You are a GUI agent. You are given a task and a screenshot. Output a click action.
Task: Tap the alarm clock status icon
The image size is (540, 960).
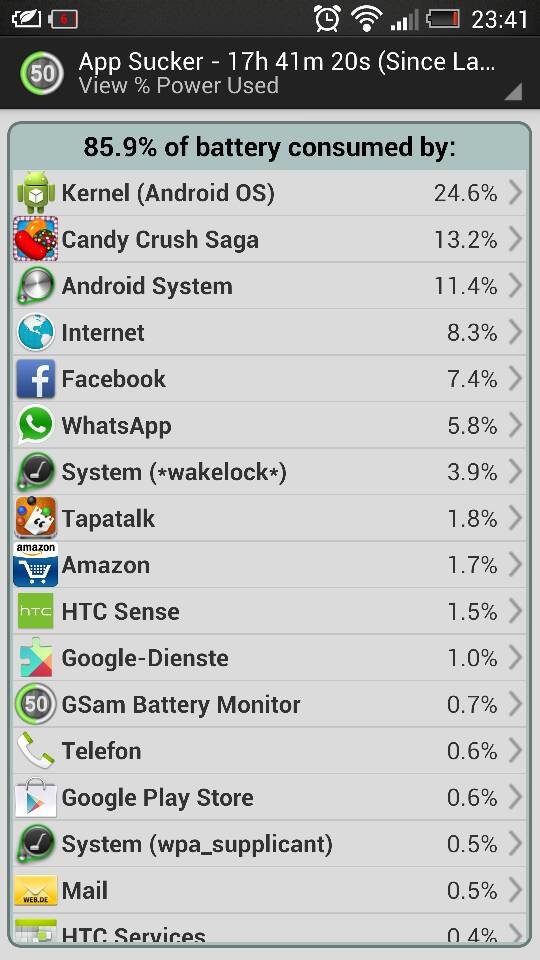click(x=328, y=18)
